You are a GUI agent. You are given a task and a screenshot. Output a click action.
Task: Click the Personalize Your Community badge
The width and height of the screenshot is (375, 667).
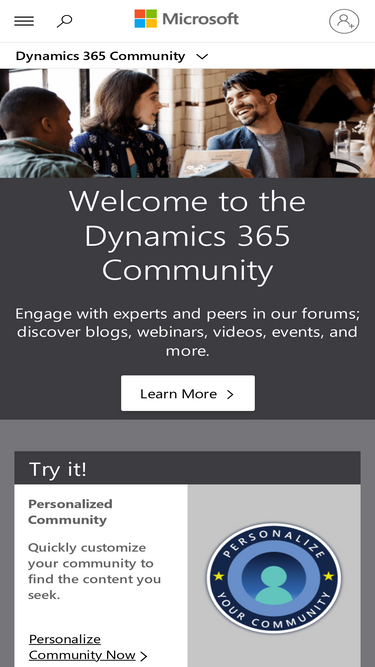(274, 578)
